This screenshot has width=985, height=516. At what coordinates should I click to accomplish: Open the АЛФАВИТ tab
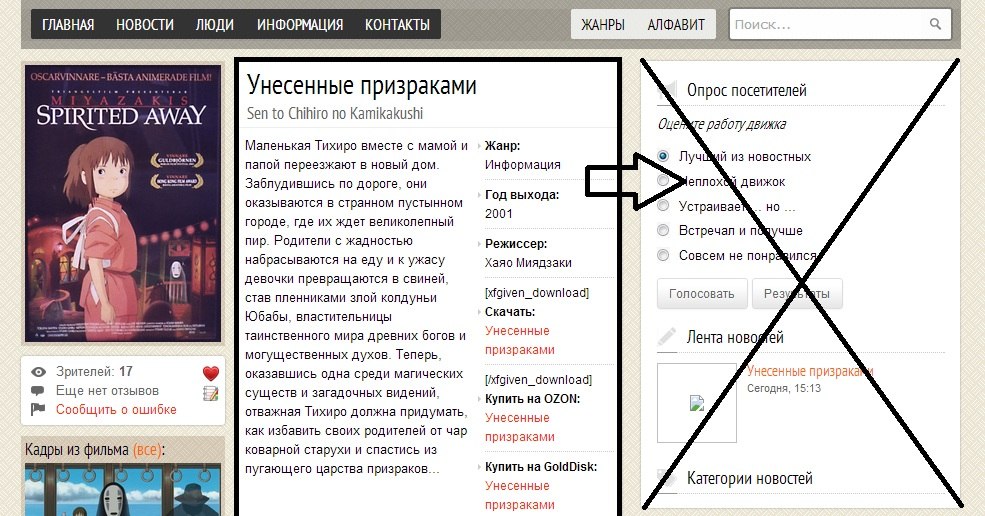point(676,25)
